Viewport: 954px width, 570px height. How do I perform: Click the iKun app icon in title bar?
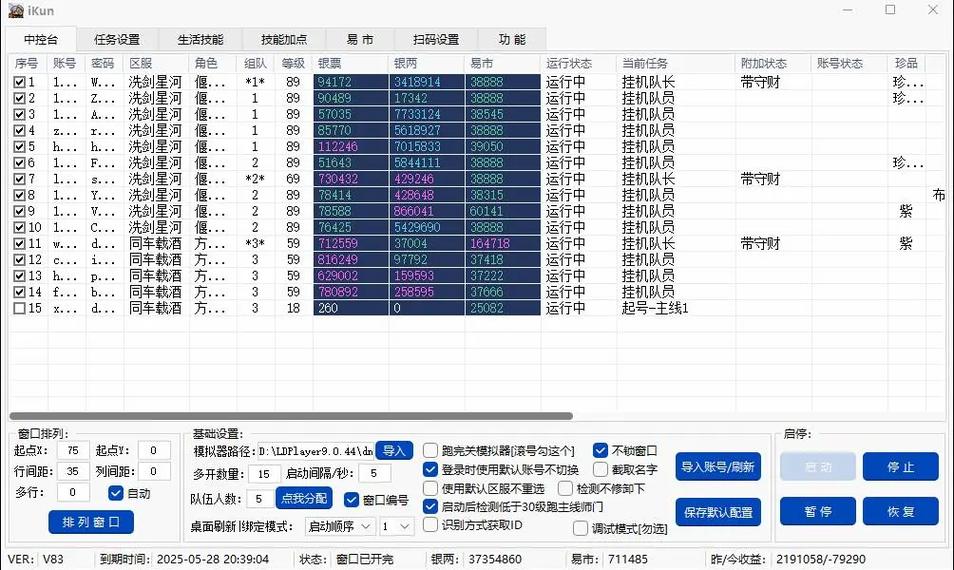point(16,10)
